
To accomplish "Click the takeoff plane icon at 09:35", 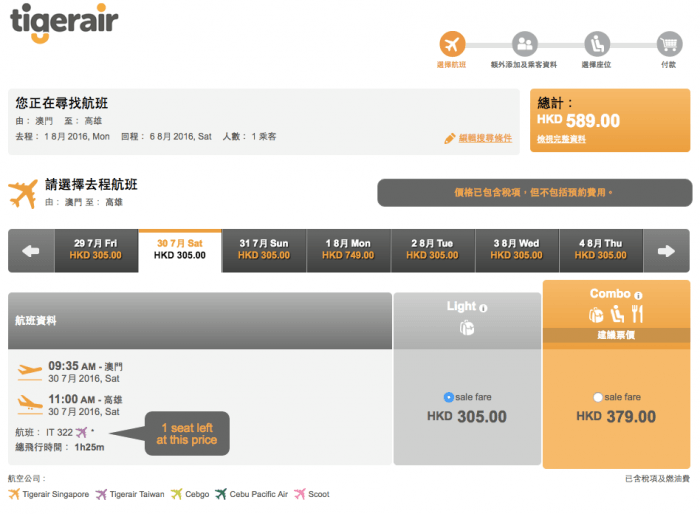I will tap(29, 372).
